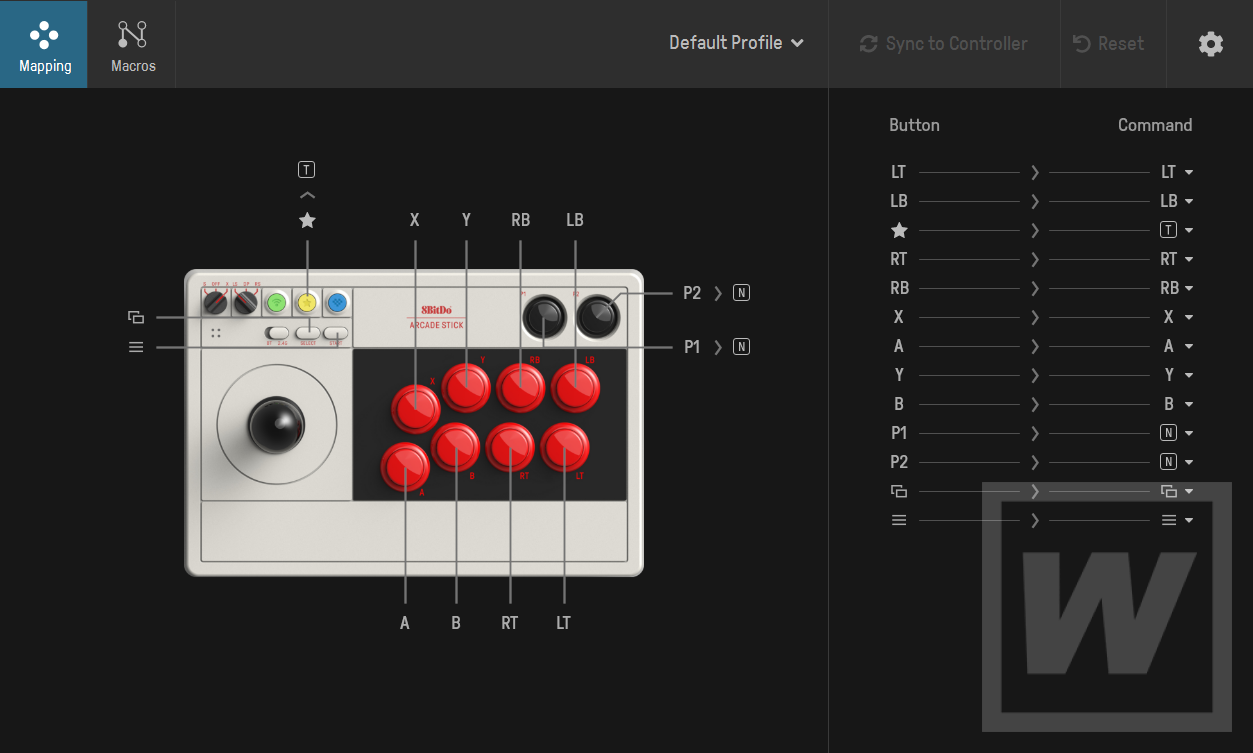This screenshot has width=1253, height=753.
Task: Click Sync to Controller
Action: tap(943, 44)
